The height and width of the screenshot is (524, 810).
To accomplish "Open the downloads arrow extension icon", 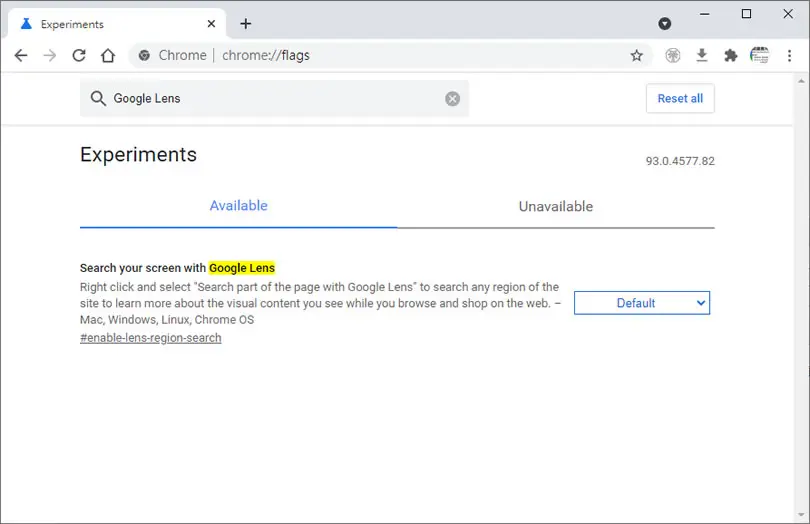I will pos(702,55).
